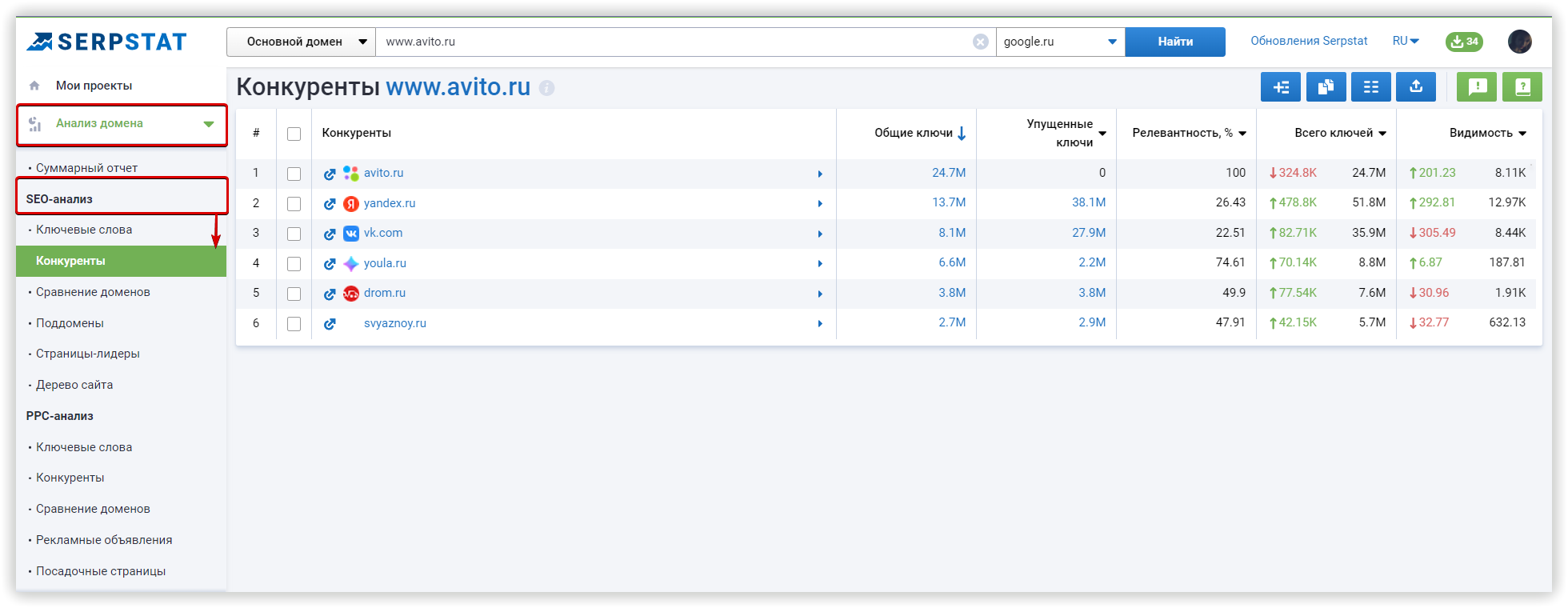
Task: Click the Найти search button
Action: coord(1175,42)
